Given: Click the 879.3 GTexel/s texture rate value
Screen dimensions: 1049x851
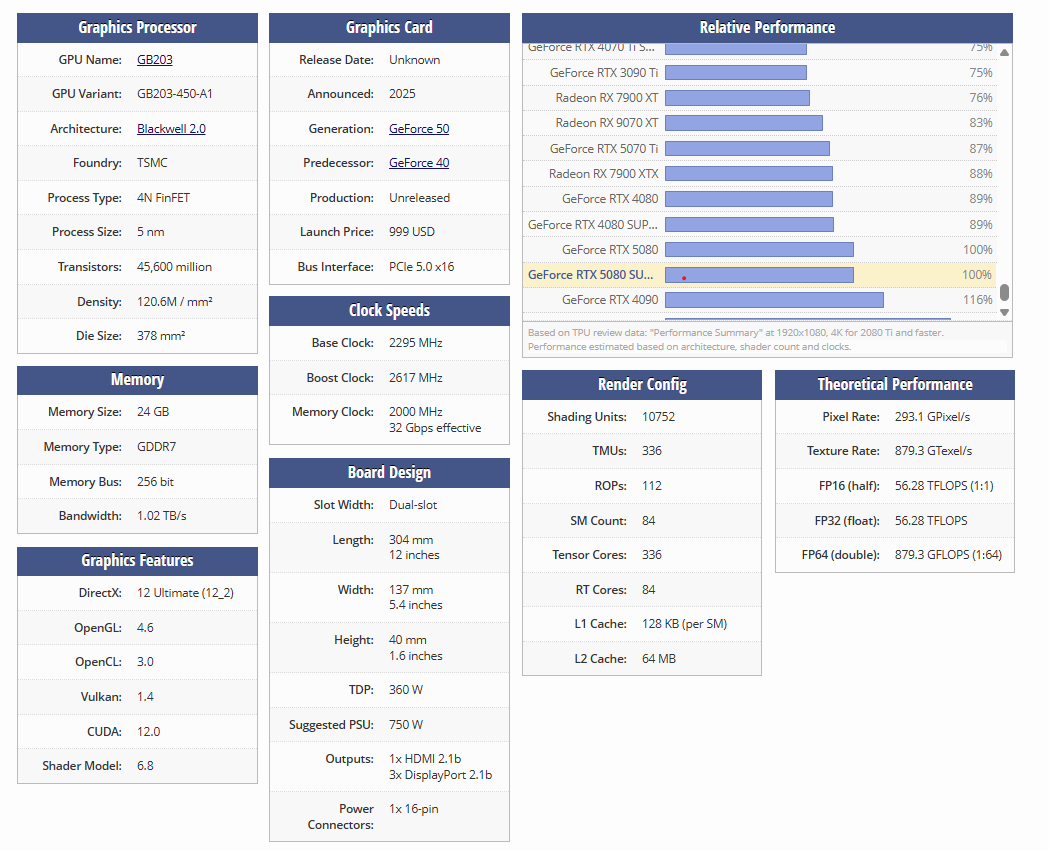Looking at the screenshot, I should tap(934, 451).
